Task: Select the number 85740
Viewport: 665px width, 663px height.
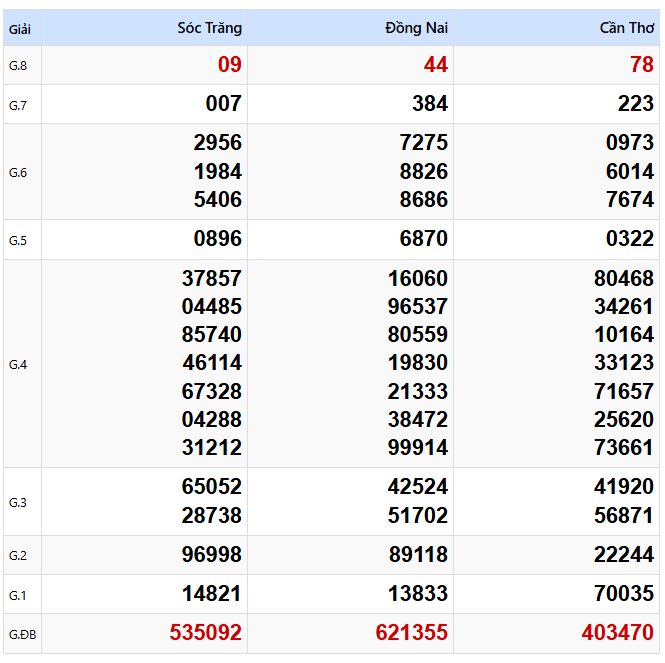Action: coord(212,334)
